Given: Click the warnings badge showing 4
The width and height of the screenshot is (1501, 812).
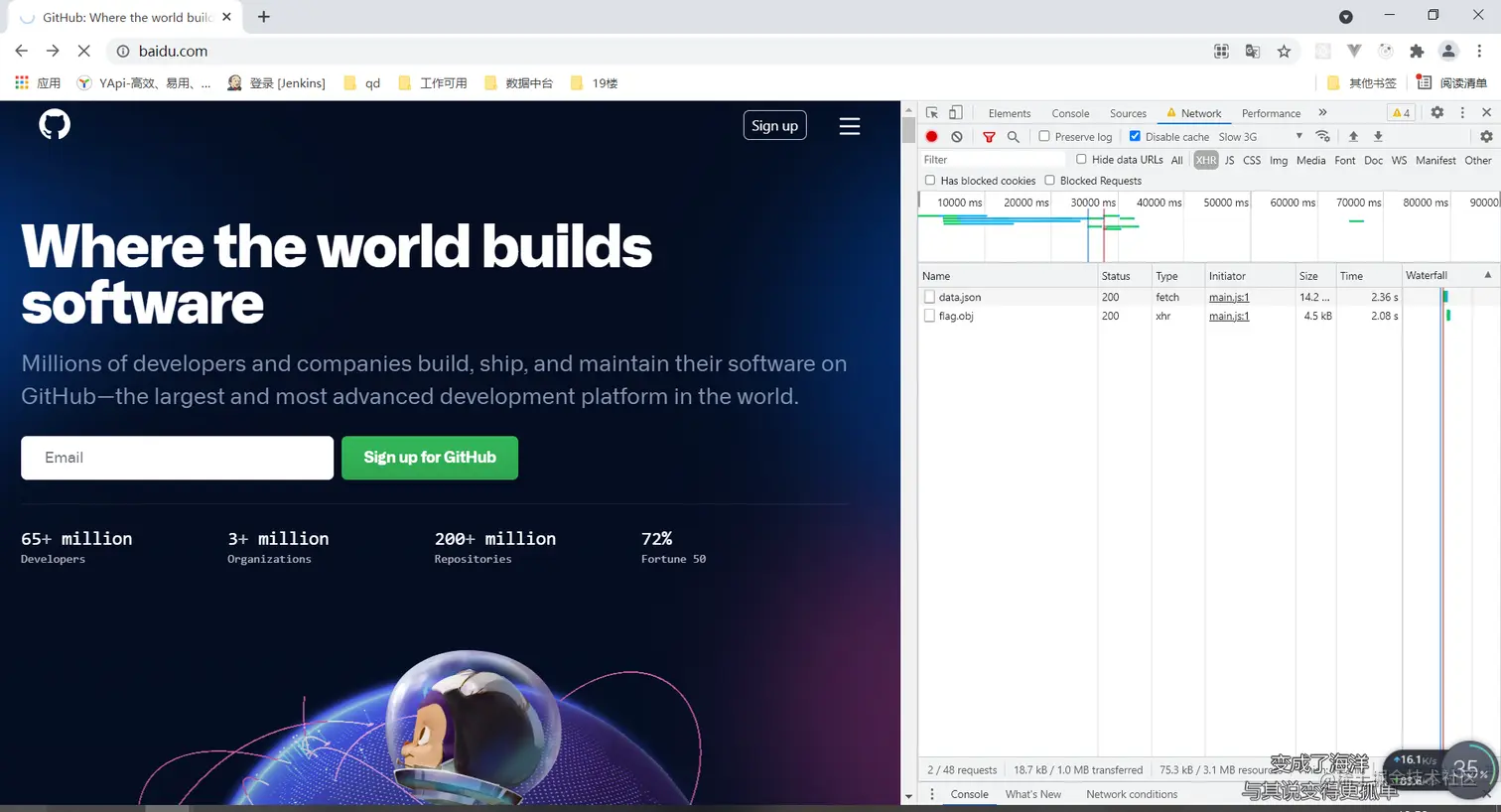Looking at the screenshot, I should 1401,113.
